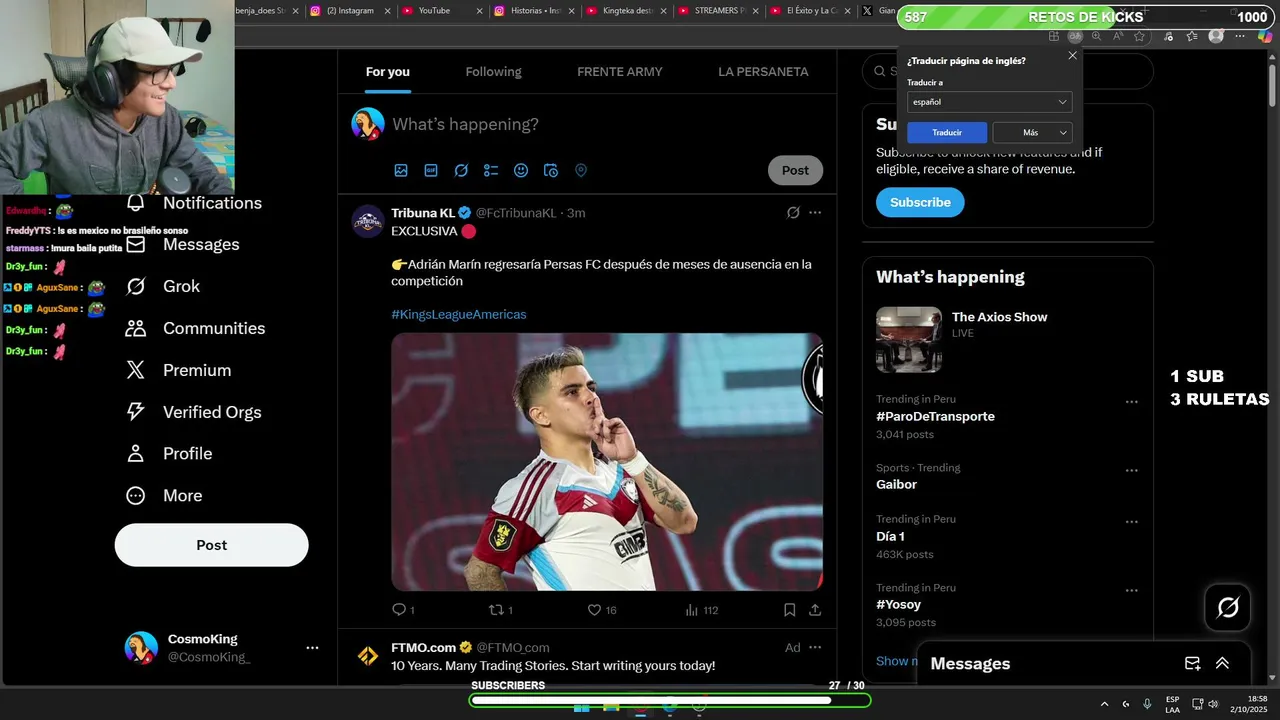Launch Copilot from browser toolbar
This screenshot has height=720, width=1280.
(1265, 36)
